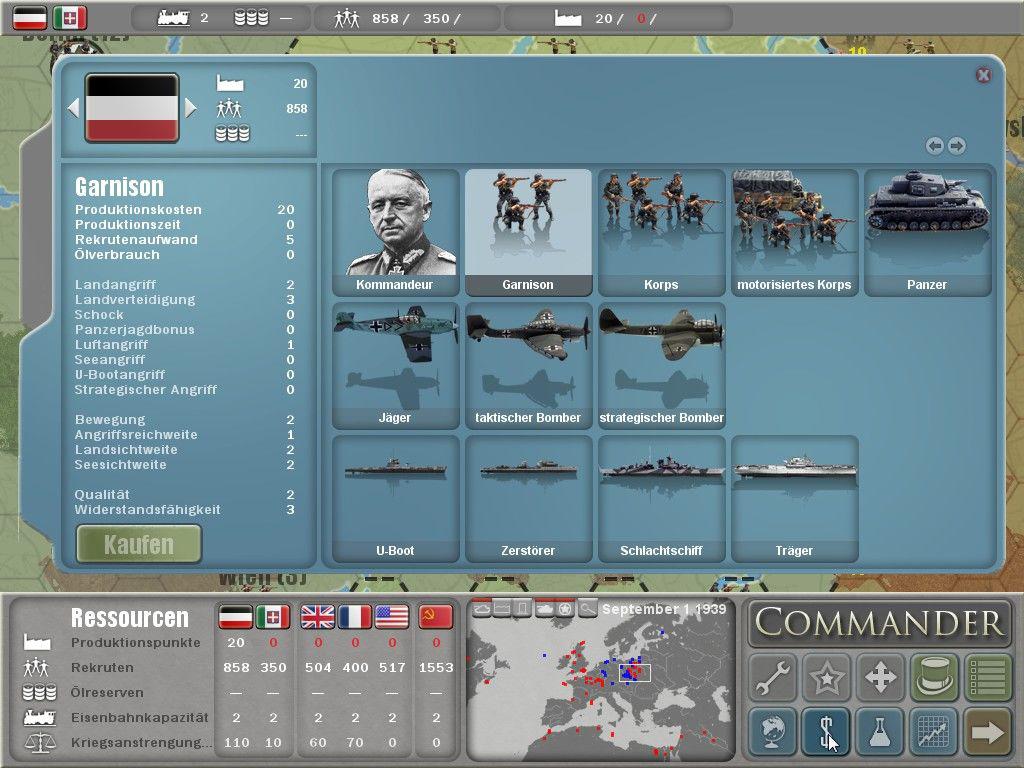
Task: Close the purchase window
Action: click(x=984, y=75)
